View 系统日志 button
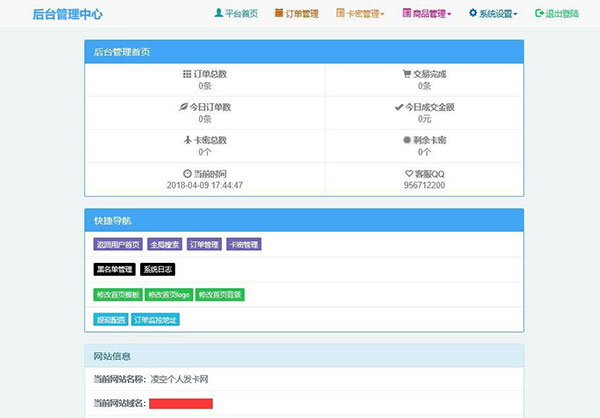The image size is (600, 418). point(158,269)
